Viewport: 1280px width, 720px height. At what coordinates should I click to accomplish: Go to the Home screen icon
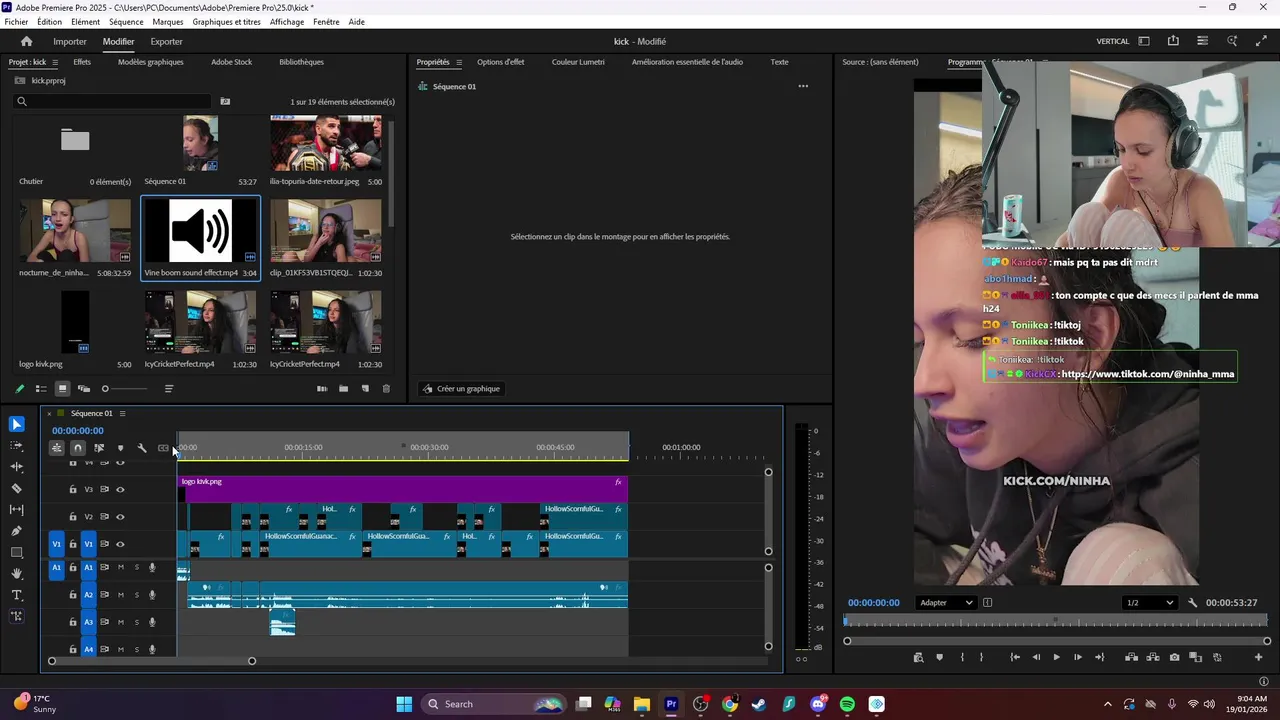(26, 41)
